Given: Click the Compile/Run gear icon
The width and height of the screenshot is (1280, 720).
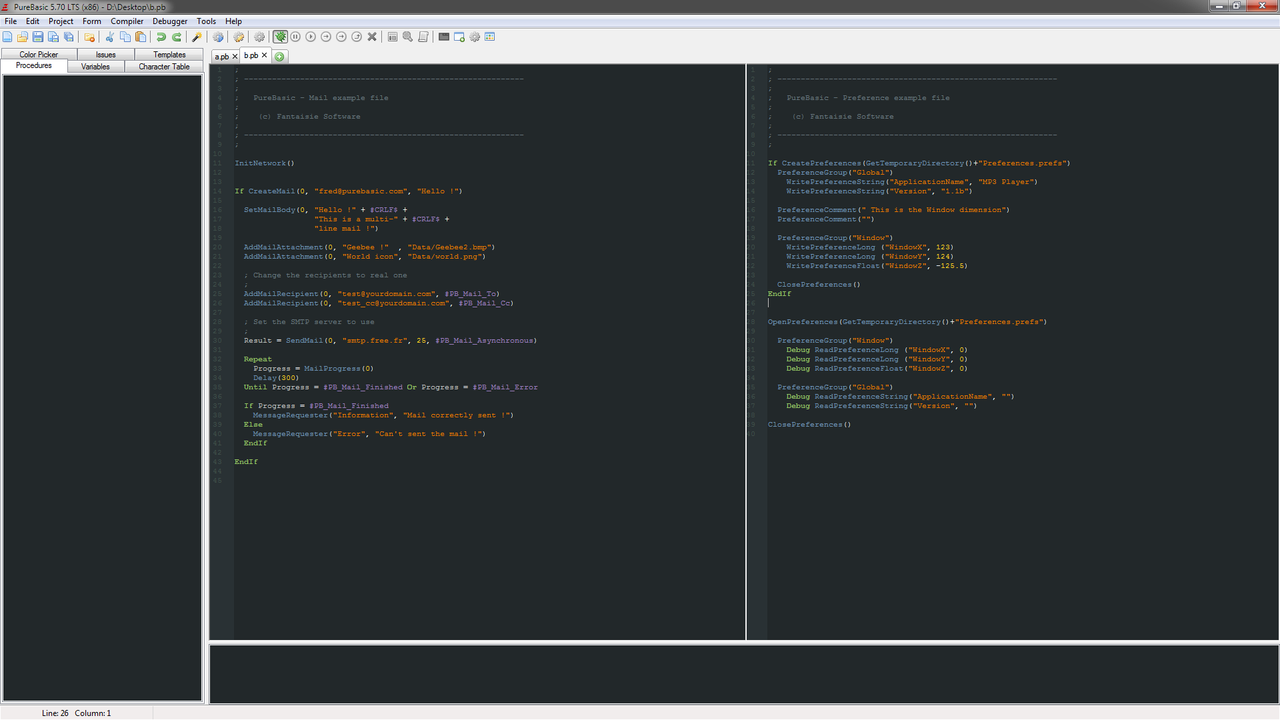Looking at the screenshot, I should (x=218, y=37).
